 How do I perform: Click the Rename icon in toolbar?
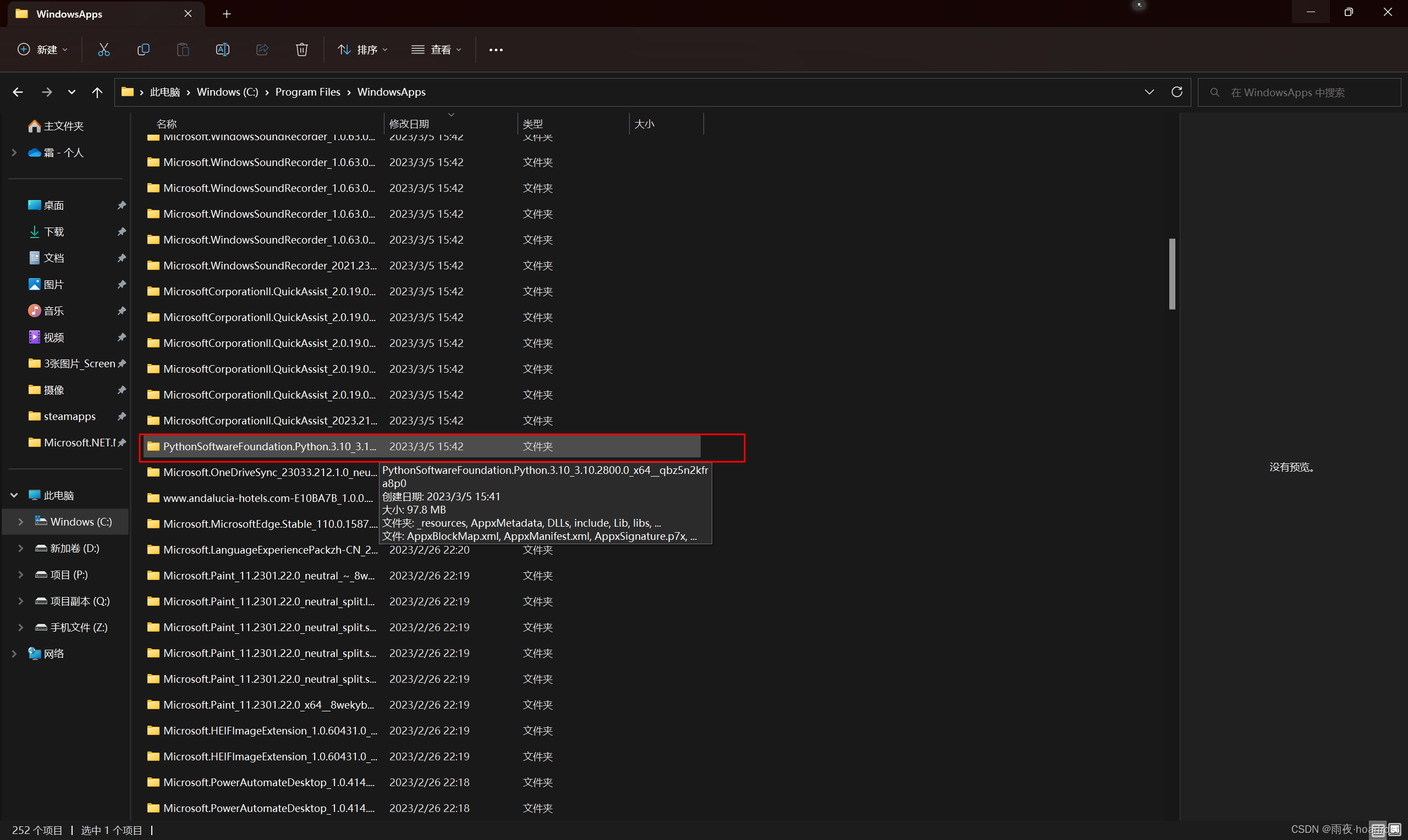tap(223, 50)
